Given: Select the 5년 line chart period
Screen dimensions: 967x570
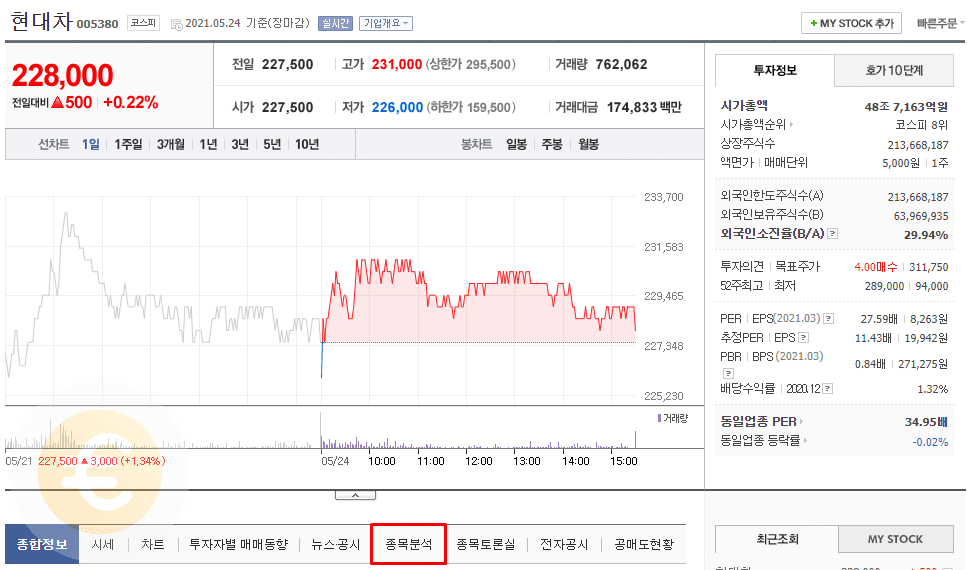Looking at the screenshot, I should [272, 144].
